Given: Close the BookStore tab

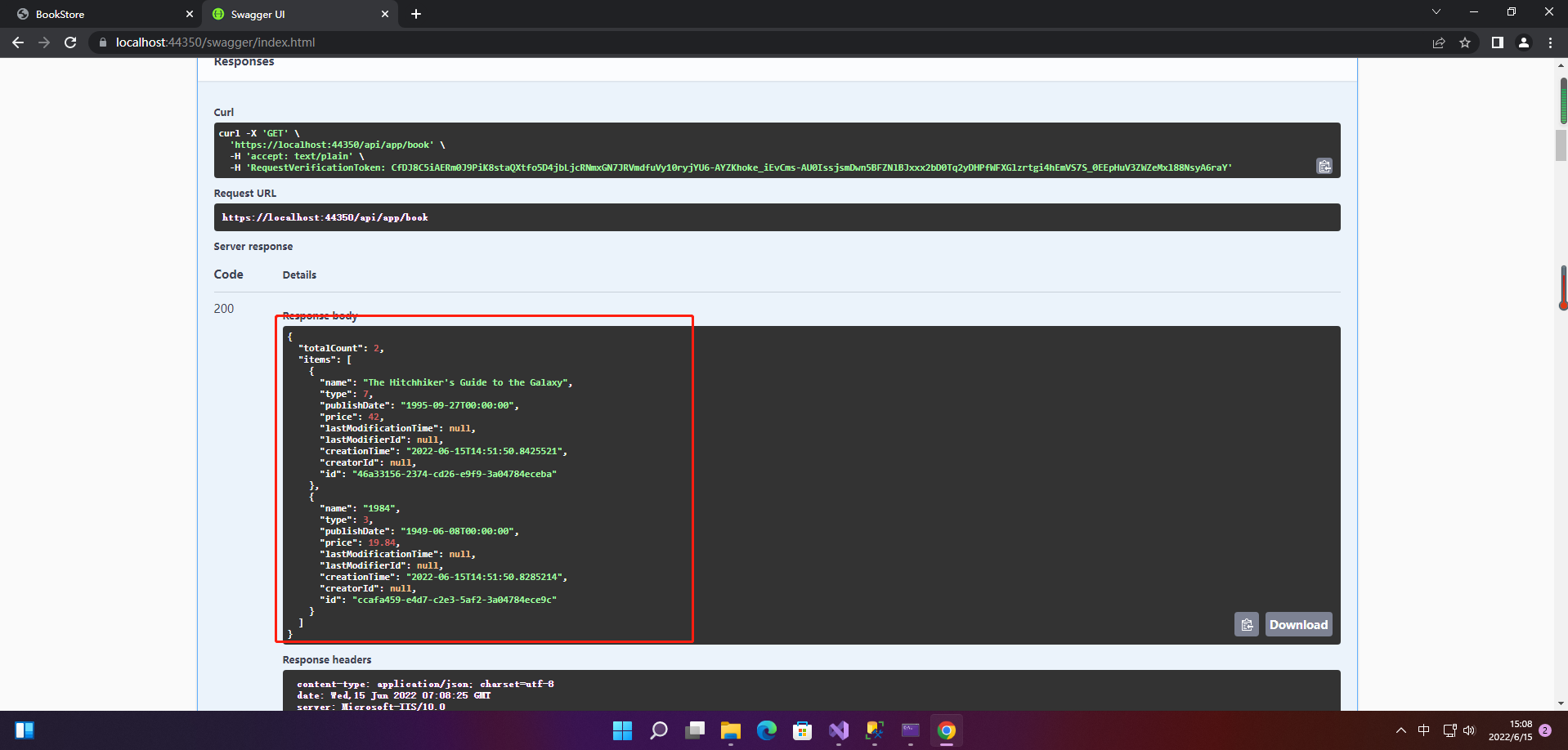Looking at the screenshot, I should (x=190, y=14).
